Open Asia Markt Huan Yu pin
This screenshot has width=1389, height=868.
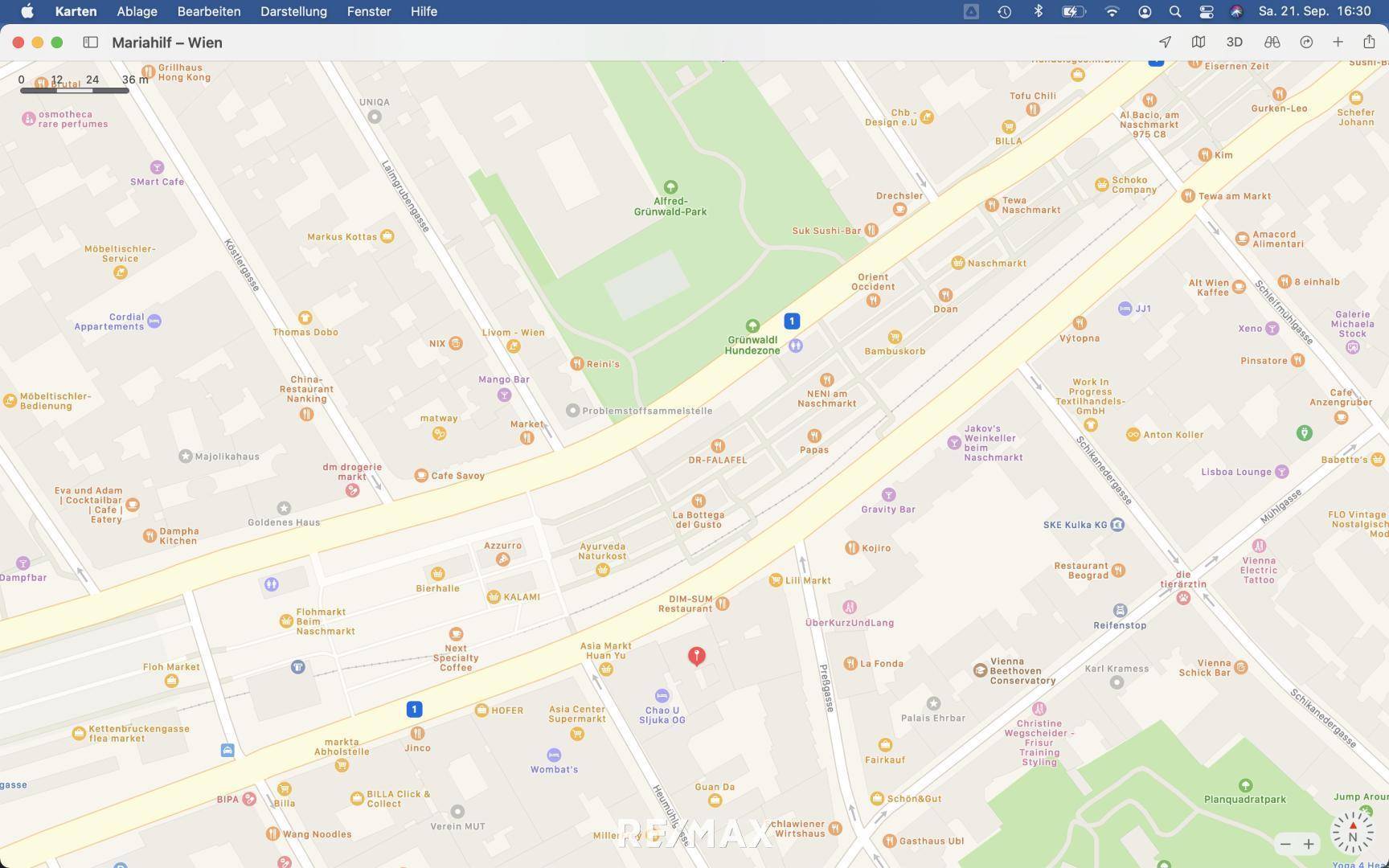click(606, 669)
